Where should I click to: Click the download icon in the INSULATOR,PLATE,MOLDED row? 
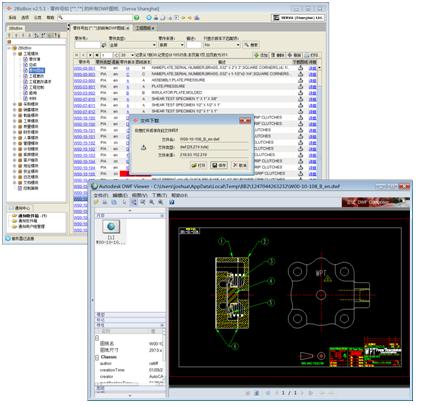point(300,93)
